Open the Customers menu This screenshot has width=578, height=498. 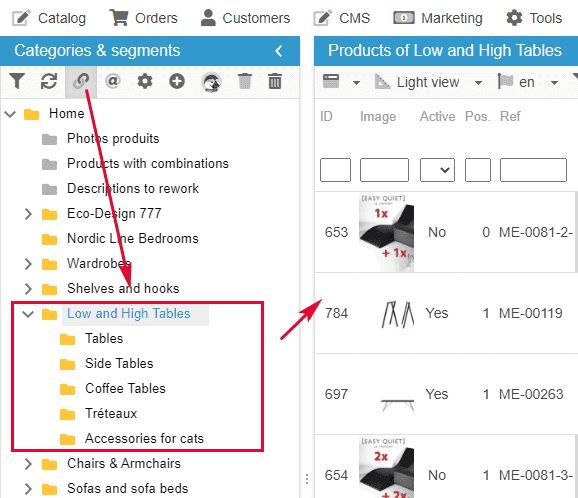tap(245, 18)
